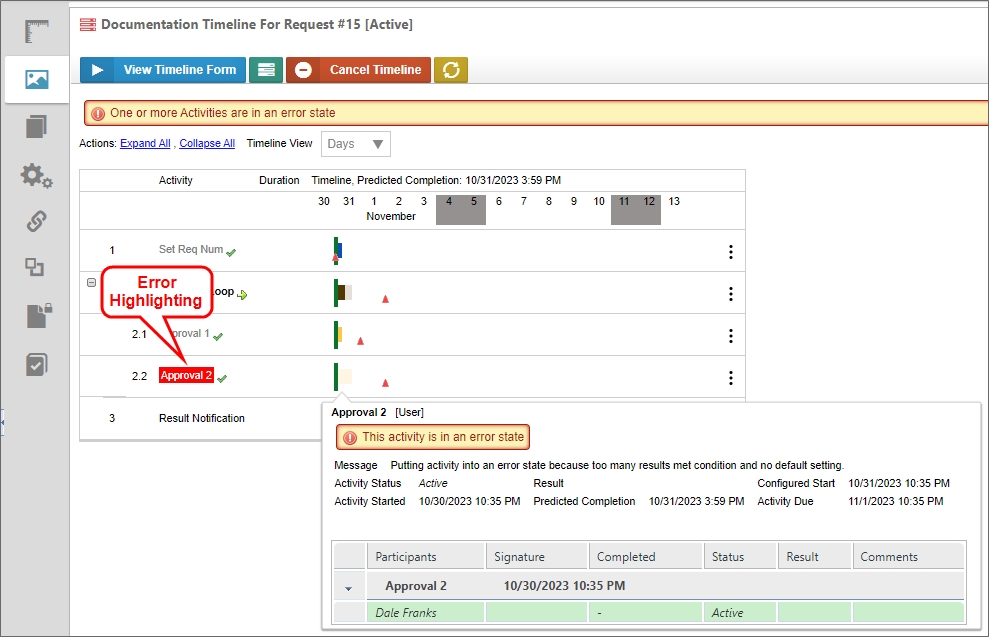Open the Approval 2 row three-dot menu
Image resolution: width=989 pixels, height=637 pixels.
click(731, 377)
